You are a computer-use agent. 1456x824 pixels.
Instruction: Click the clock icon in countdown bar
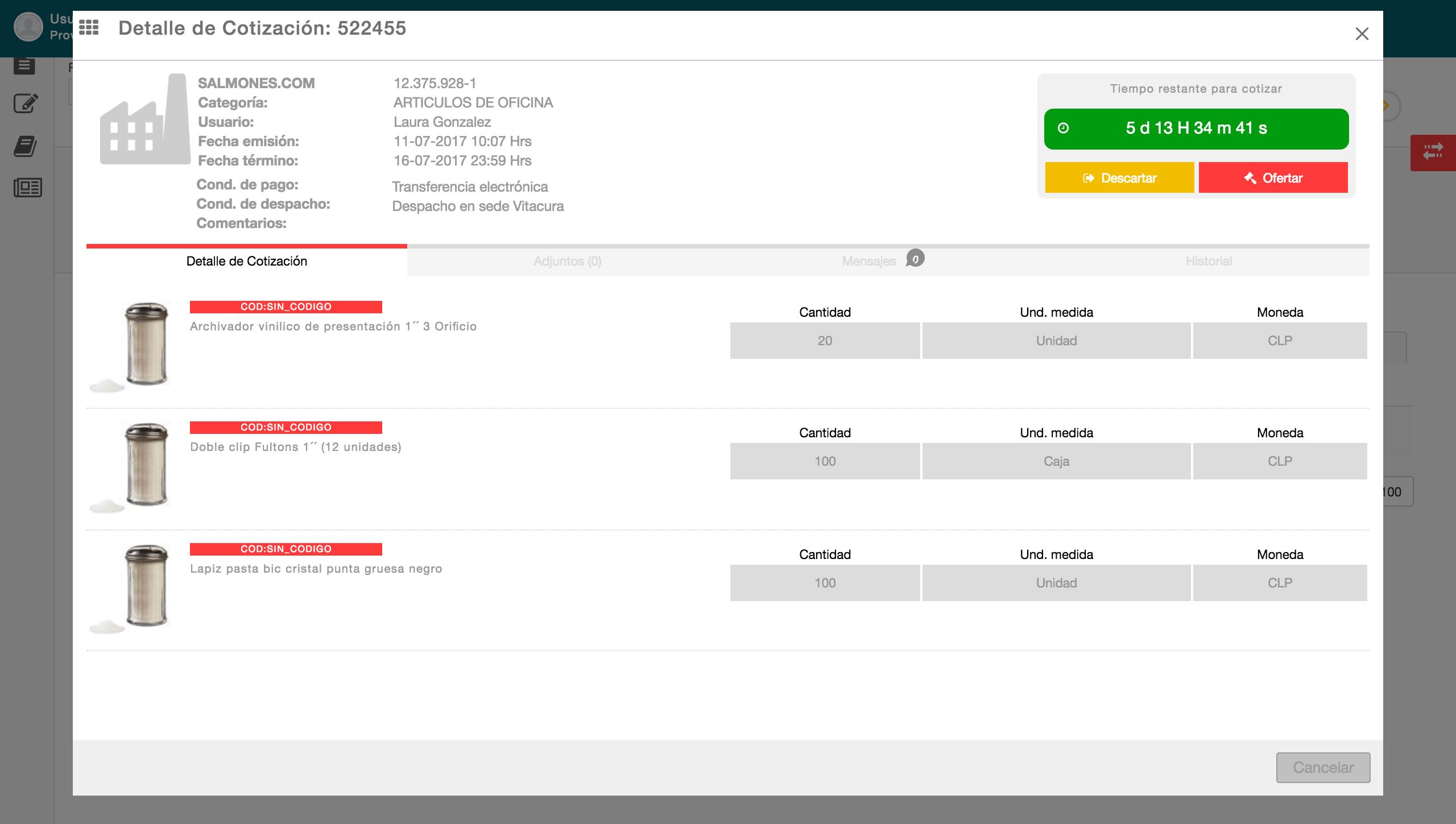[1063, 129]
